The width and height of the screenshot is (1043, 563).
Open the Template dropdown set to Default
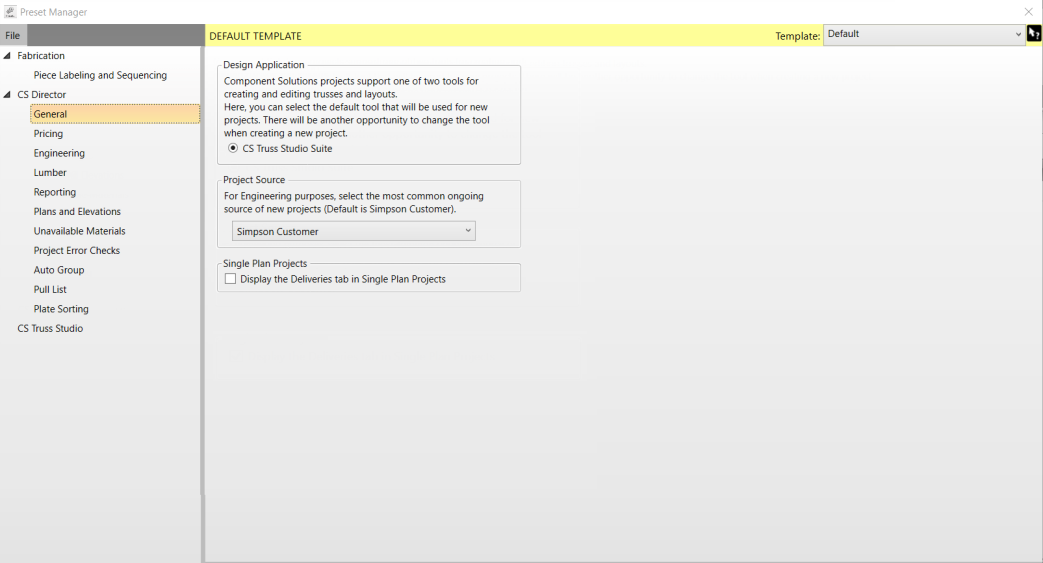924,35
